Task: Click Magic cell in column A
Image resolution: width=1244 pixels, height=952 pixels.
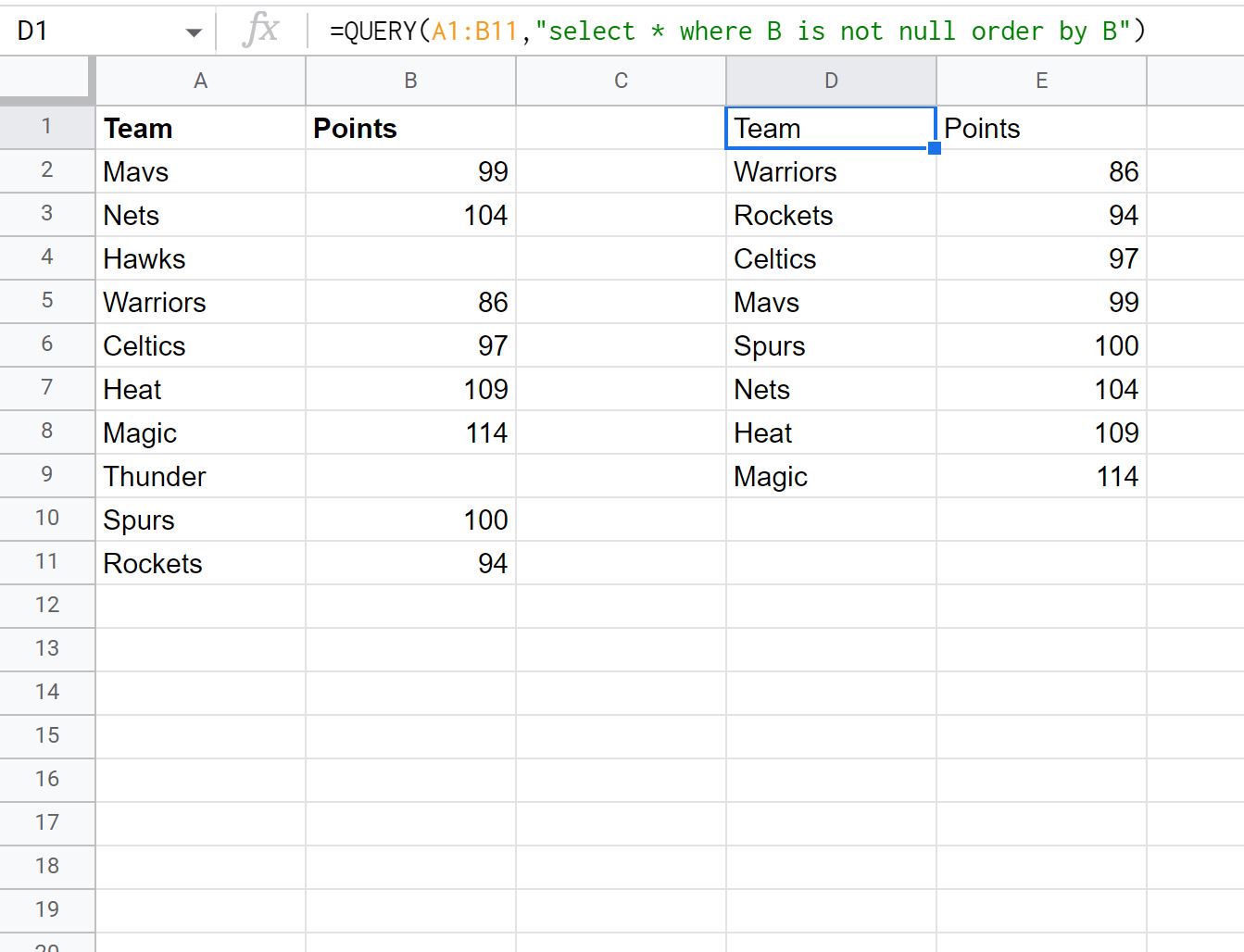Action: 201,432
